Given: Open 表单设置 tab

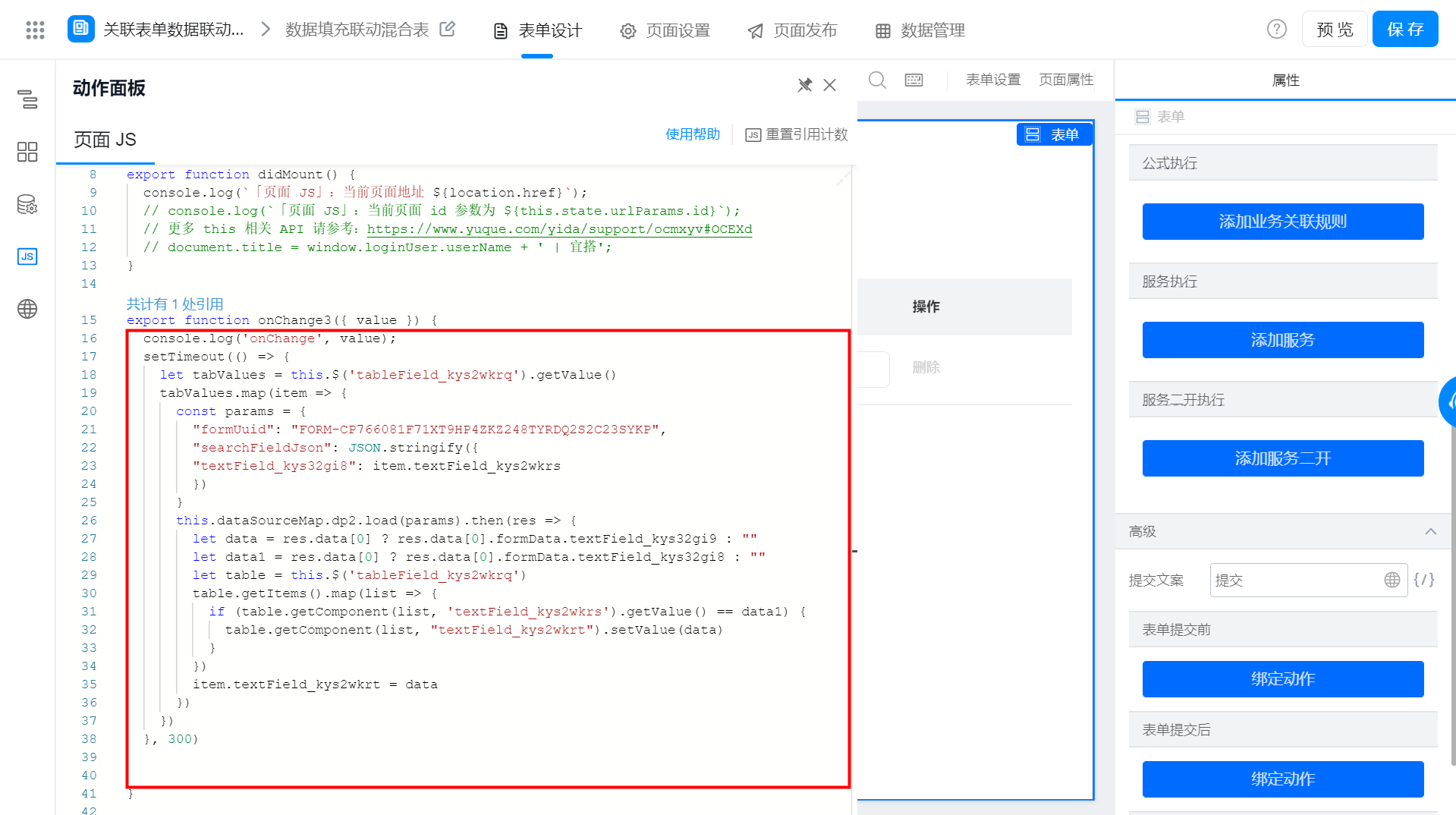Looking at the screenshot, I should pyautogui.click(x=993, y=80).
